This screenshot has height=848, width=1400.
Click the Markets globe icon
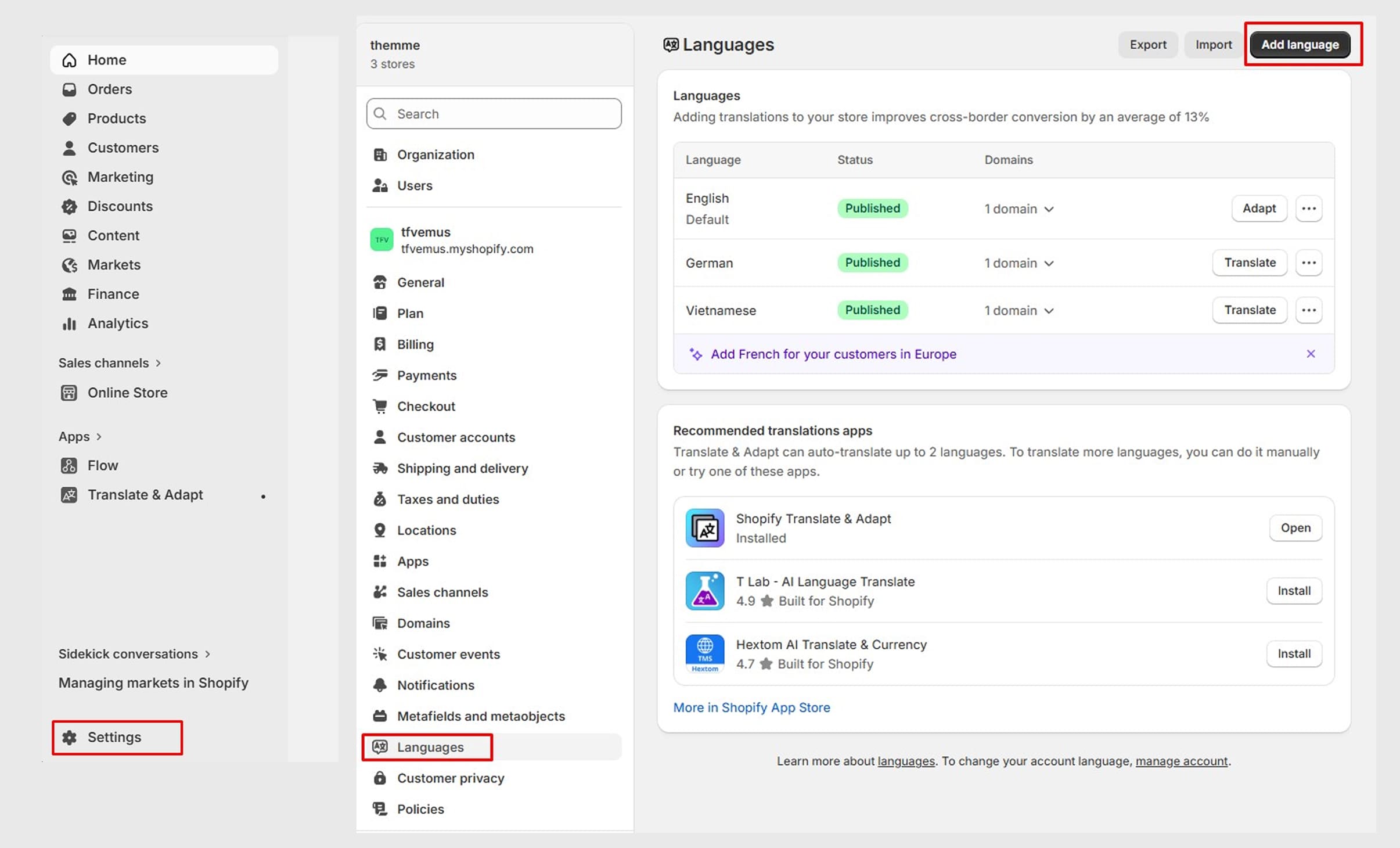pyautogui.click(x=69, y=265)
